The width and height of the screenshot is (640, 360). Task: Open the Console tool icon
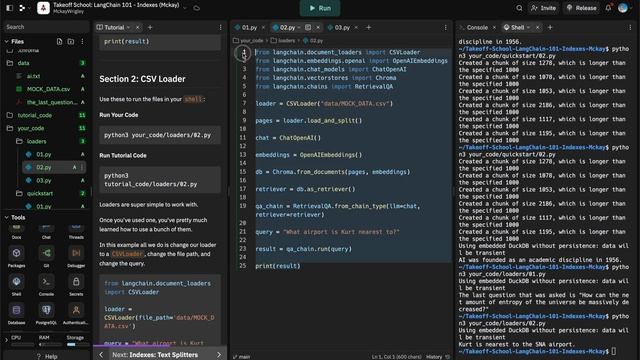[x=46, y=285]
